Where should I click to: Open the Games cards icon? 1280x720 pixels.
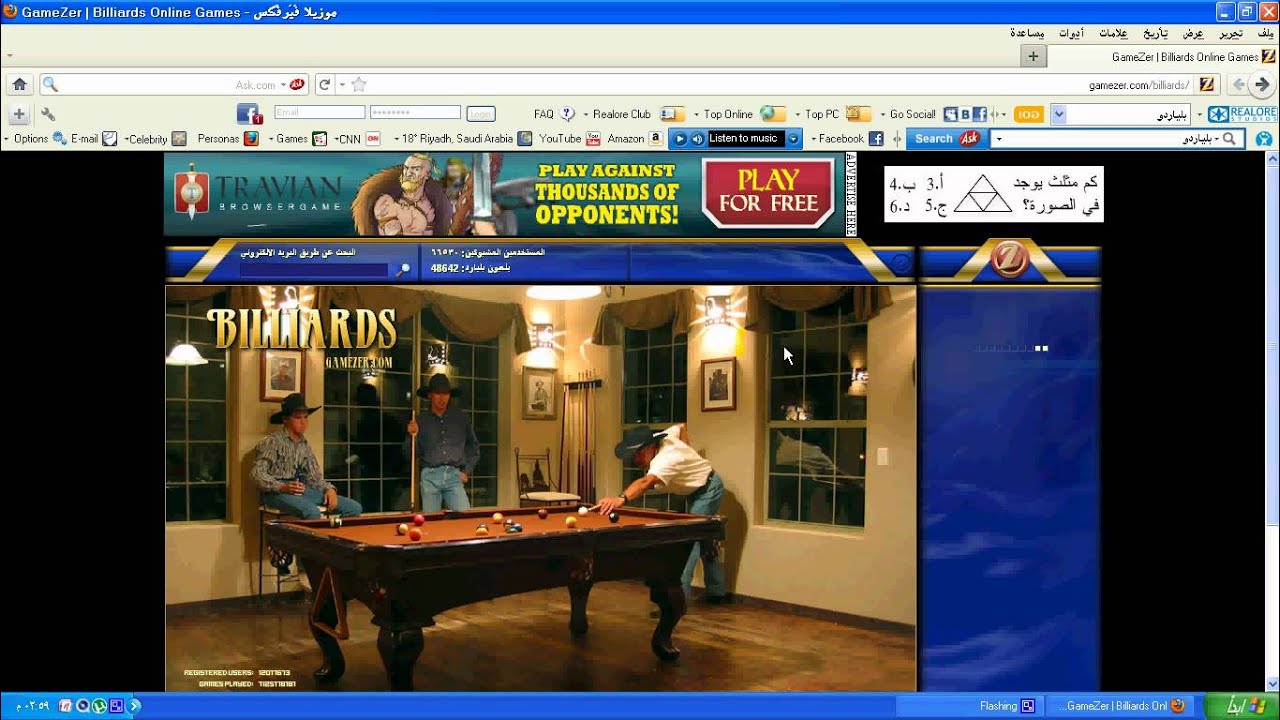click(320, 139)
